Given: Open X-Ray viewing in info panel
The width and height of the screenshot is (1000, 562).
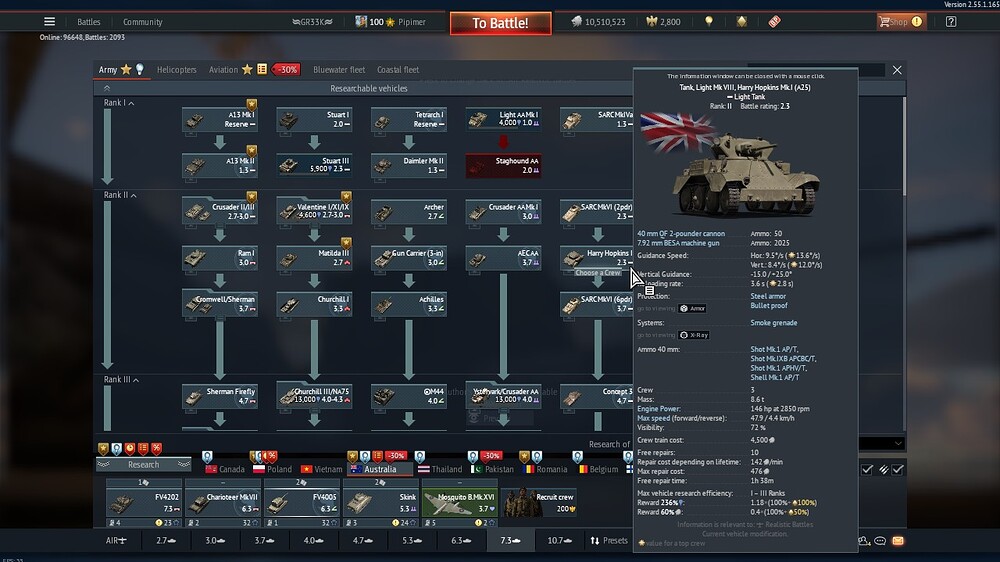Looking at the screenshot, I should 694,335.
